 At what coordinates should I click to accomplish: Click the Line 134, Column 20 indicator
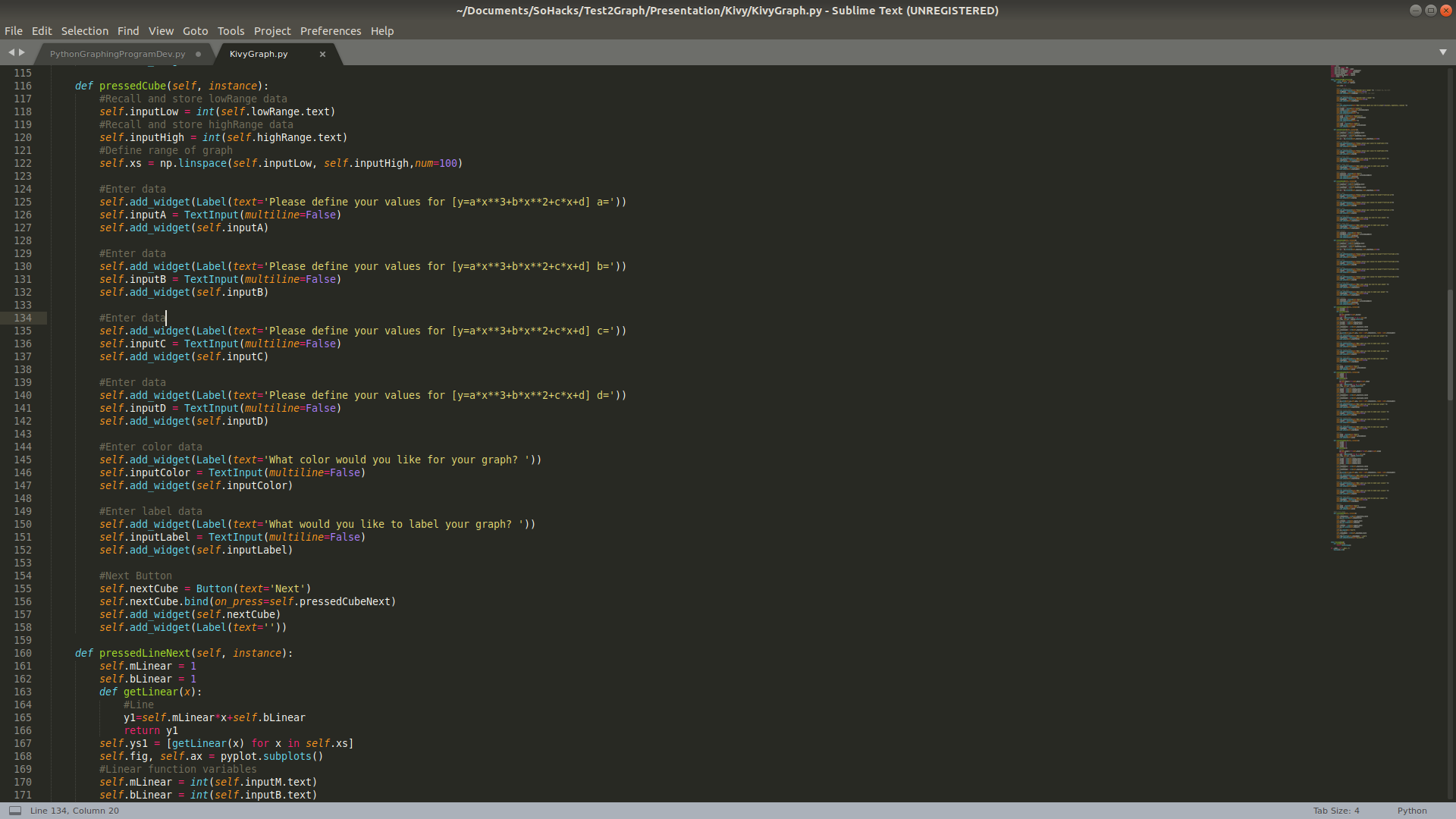pos(74,811)
